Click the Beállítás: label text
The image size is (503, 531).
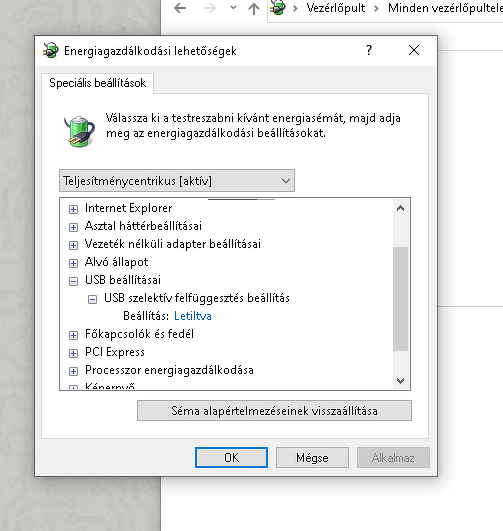(x=146, y=316)
